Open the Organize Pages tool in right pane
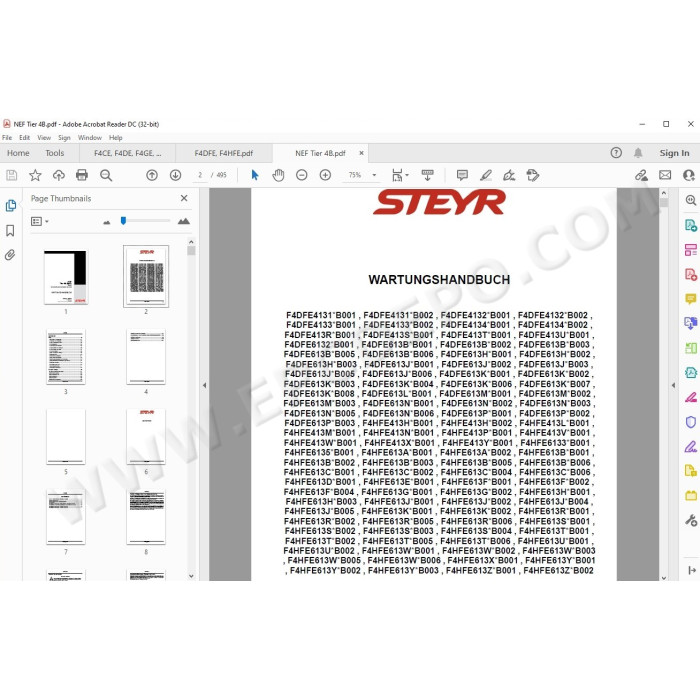700x700 pixels. pyautogui.click(x=691, y=250)
